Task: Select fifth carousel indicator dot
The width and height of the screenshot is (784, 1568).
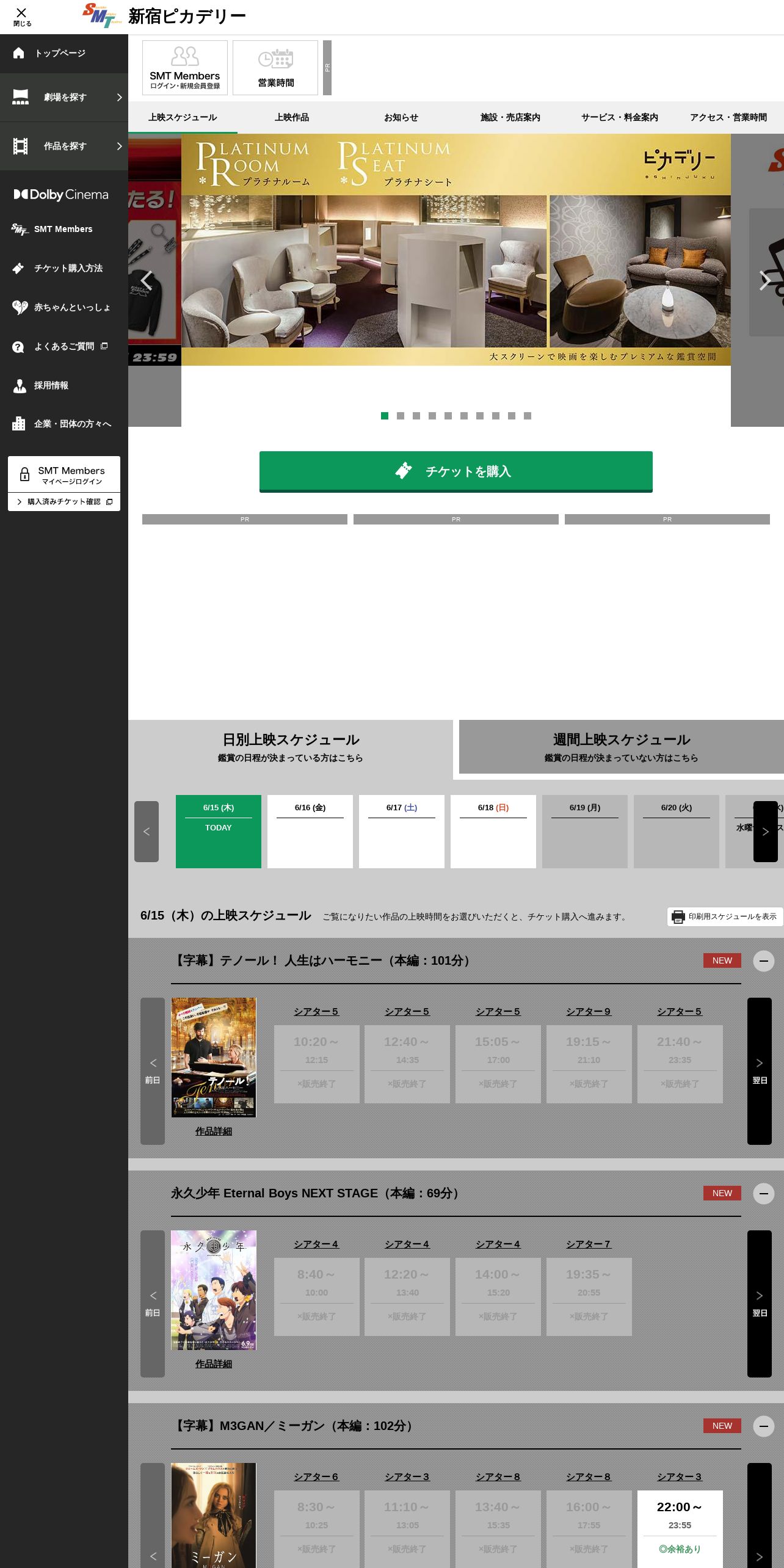Action: [448, 416]
